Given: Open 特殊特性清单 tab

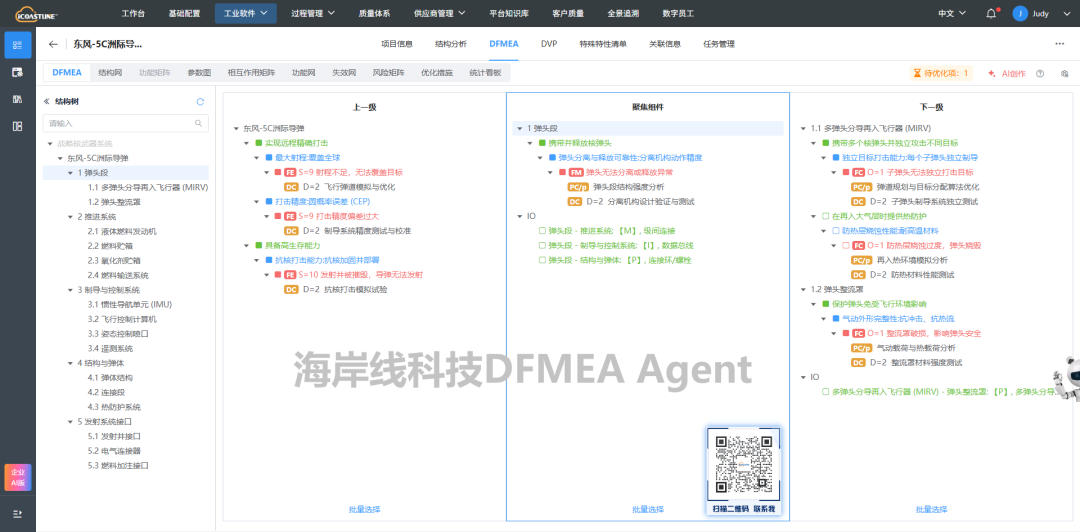Looking at the screenshot, I should point(603,44).
